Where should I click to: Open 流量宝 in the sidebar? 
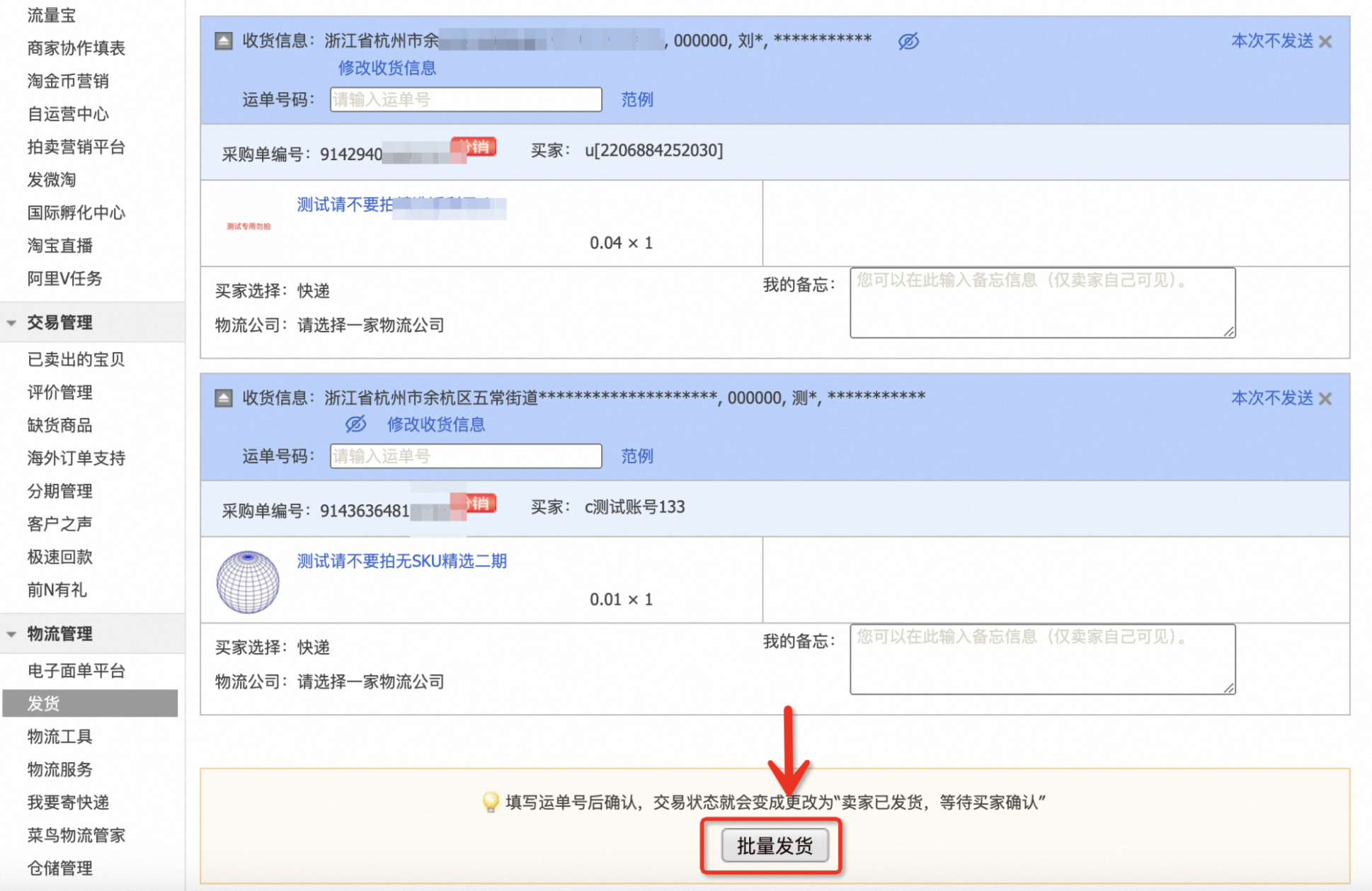pyautogui.click(x=52, y=15)
